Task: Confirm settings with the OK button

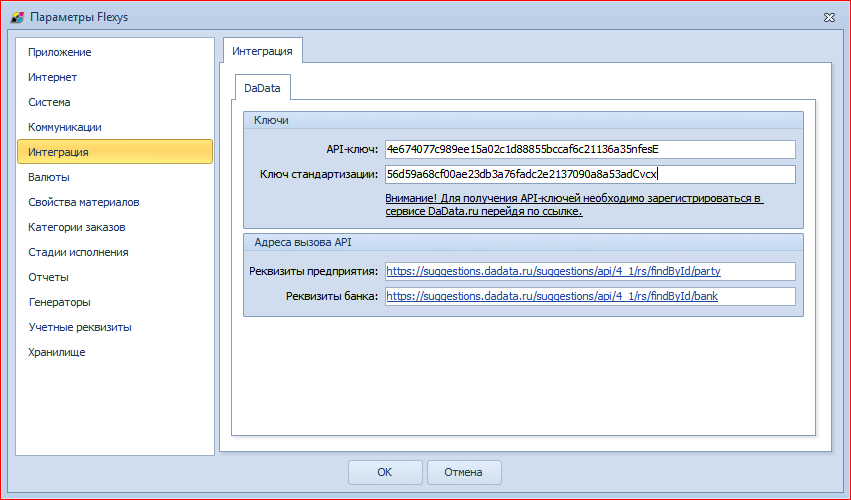Action: point(385,472)
